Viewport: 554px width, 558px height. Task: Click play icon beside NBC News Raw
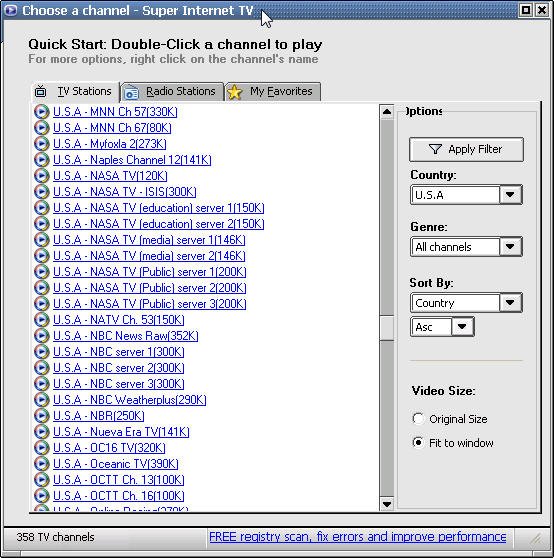(41, 336)
